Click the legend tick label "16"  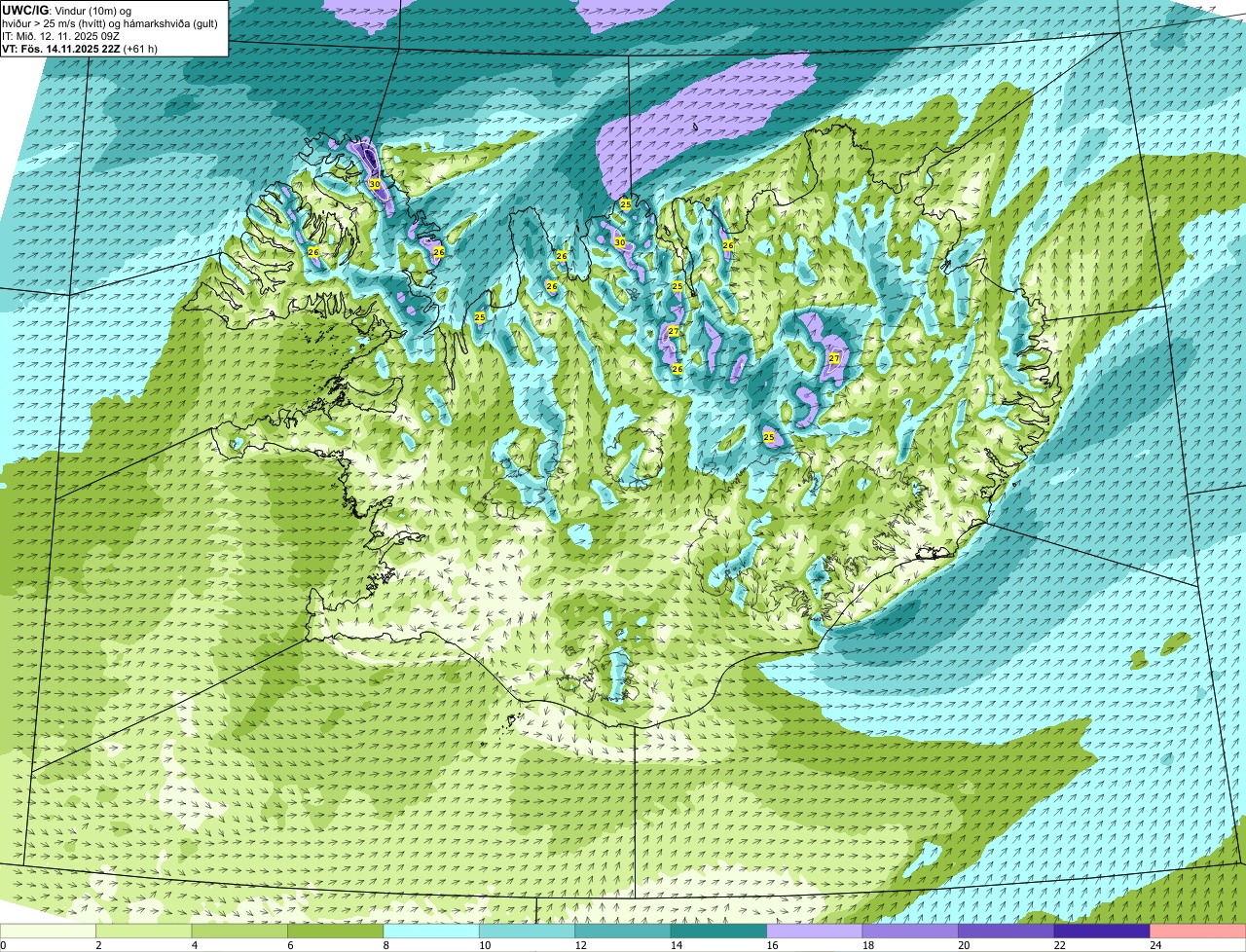click(772, 945)
